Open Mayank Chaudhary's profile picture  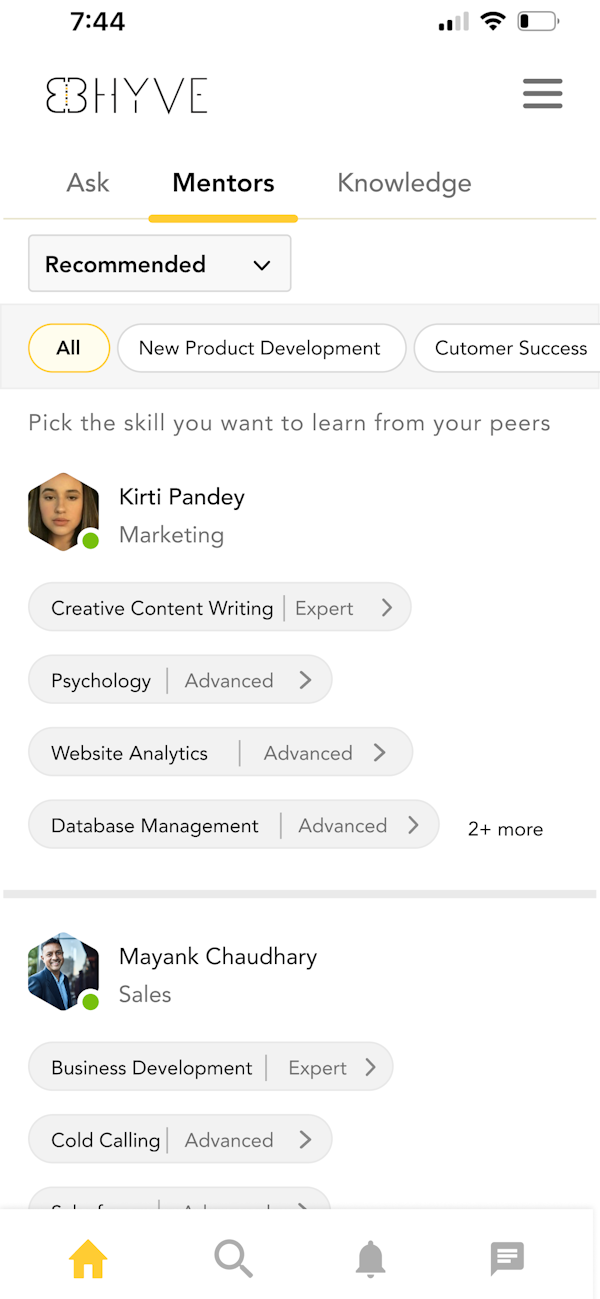[64, 972]
